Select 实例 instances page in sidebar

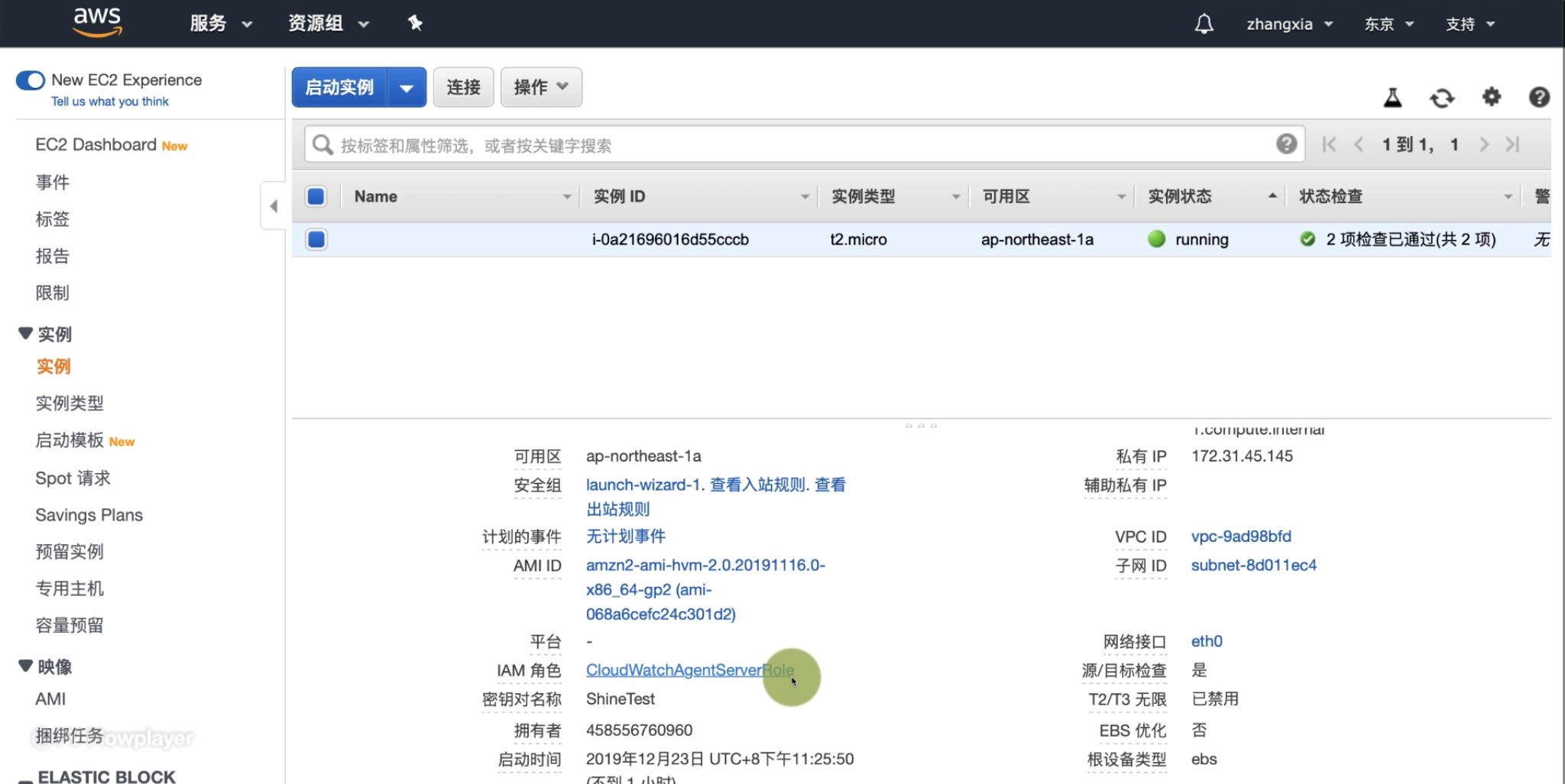click(53, 366)
